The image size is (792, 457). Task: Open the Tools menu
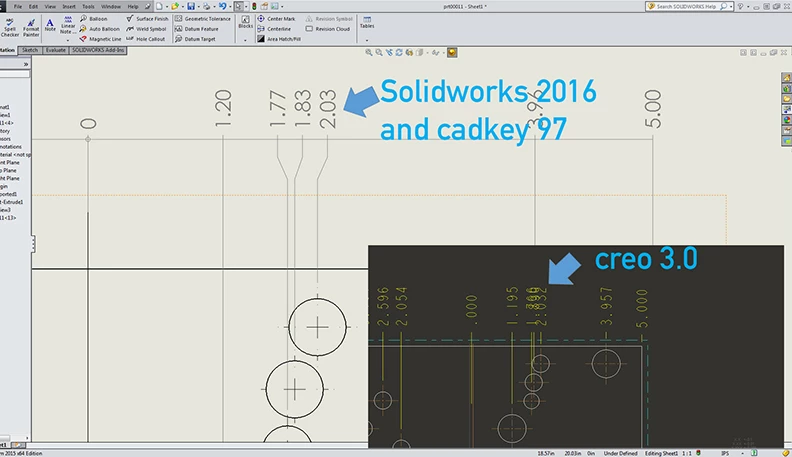88,7
